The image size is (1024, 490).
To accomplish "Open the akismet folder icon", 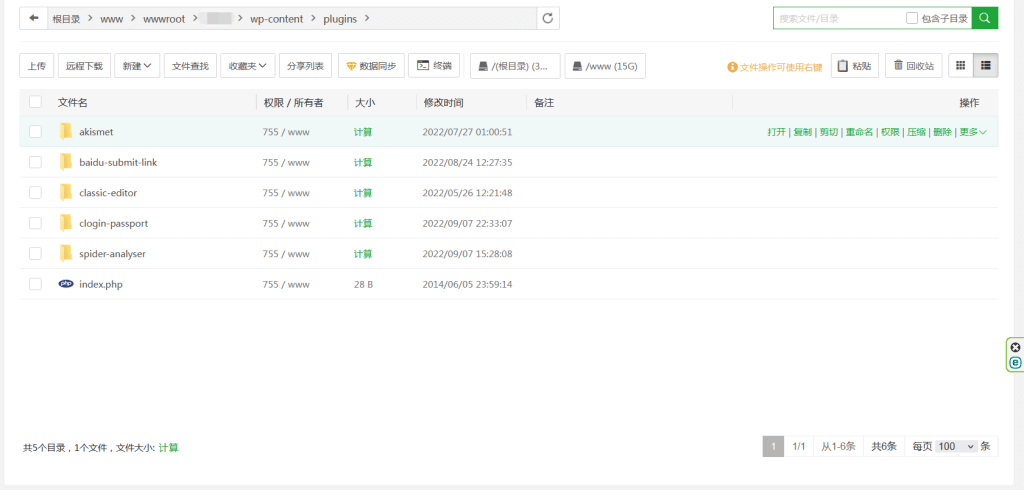I will pyautogui.click(x=65, y=131).
